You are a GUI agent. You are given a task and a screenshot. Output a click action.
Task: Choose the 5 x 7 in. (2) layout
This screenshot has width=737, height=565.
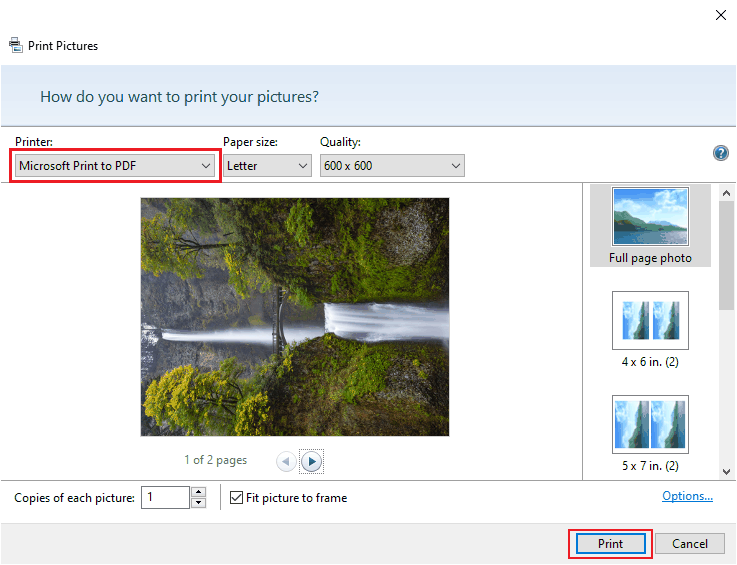649,433
